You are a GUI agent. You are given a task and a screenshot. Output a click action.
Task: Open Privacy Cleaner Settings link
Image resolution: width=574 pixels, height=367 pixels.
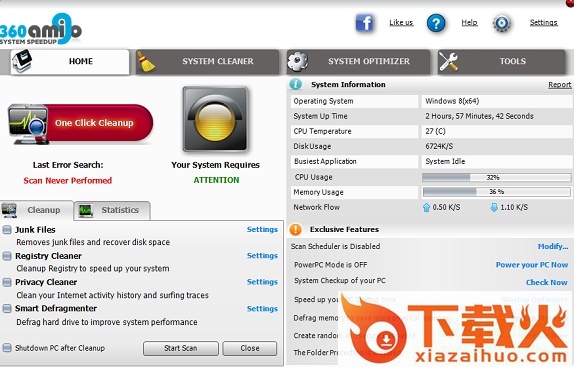[x=262, y=282]
